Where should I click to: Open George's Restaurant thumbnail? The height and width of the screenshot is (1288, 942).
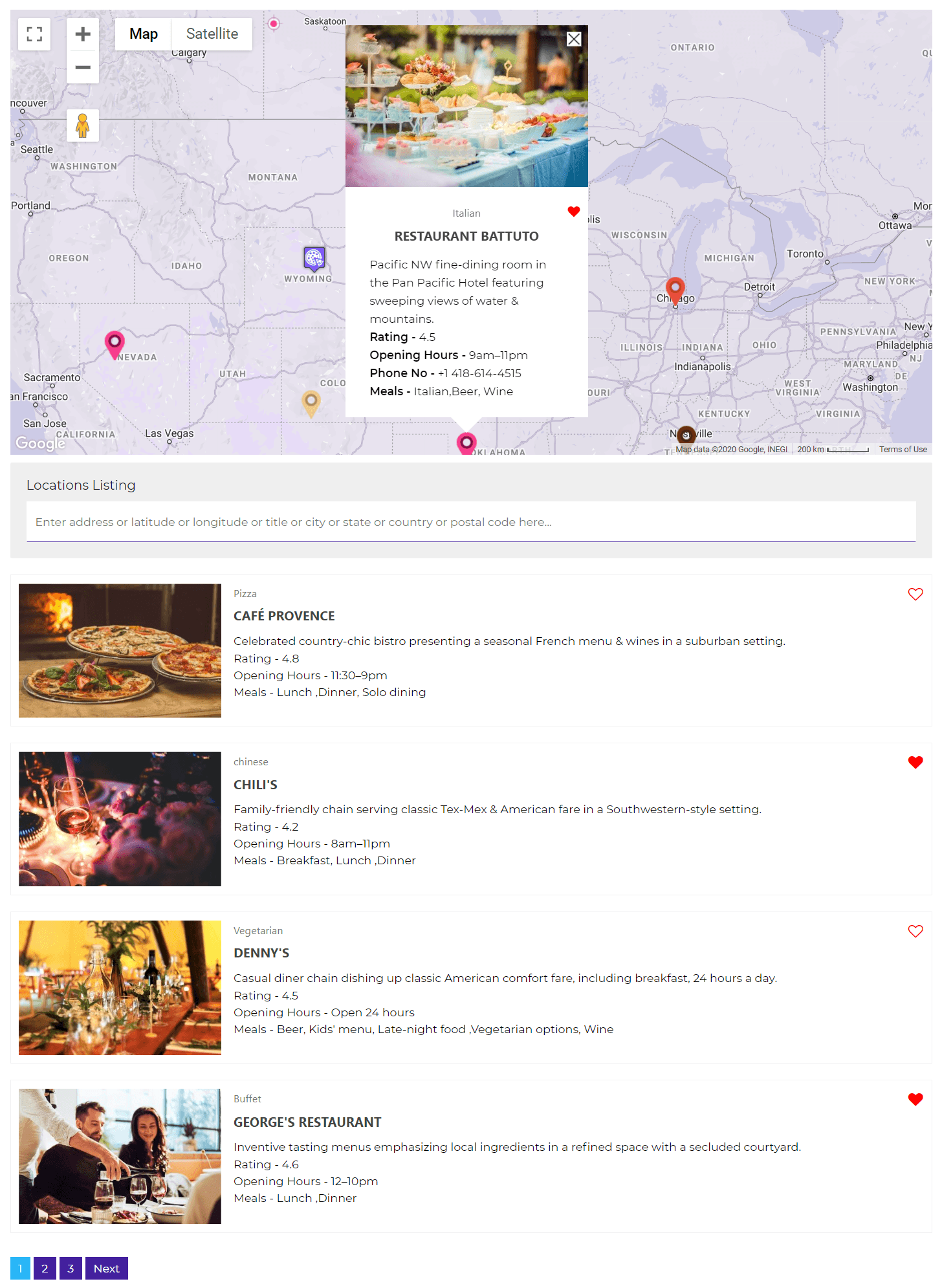point(120,1156)
